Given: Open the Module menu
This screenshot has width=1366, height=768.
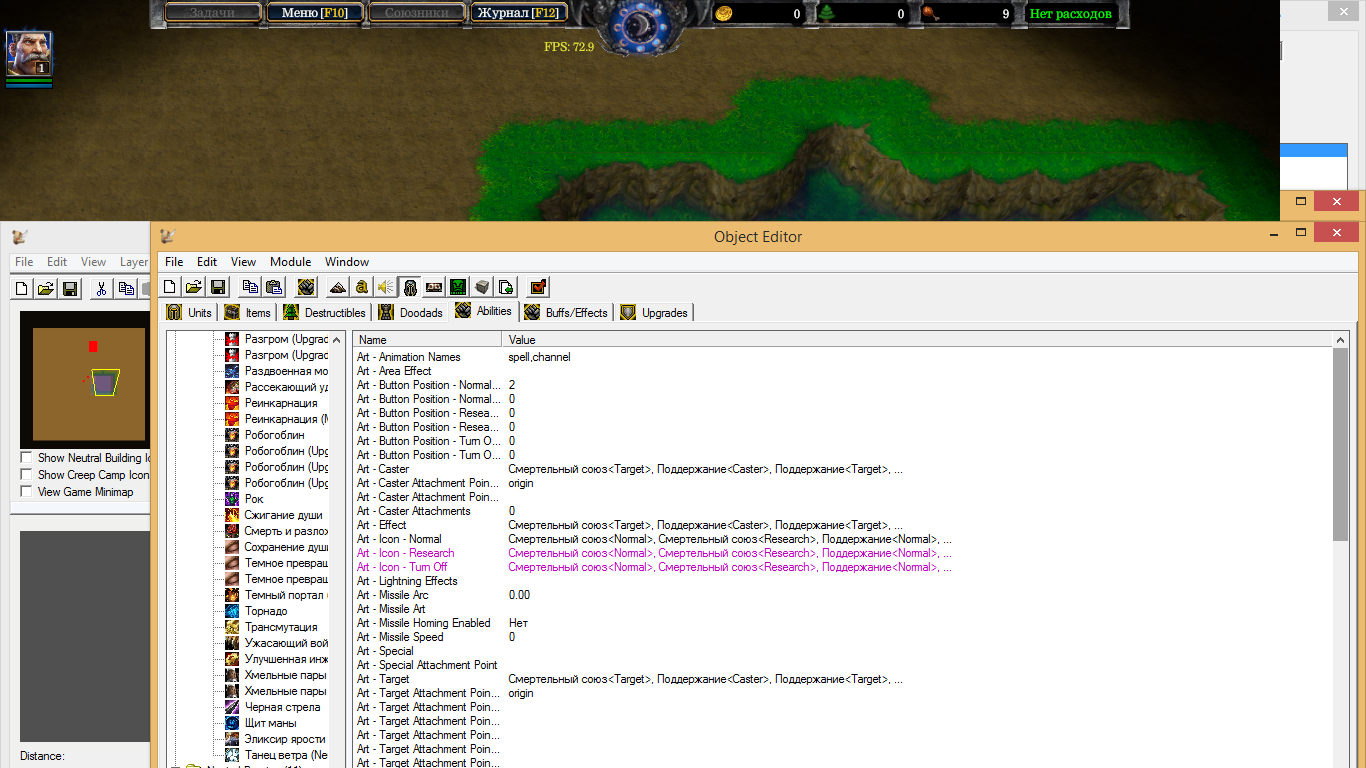Looking at the screenshot, I should coord(291,262).
